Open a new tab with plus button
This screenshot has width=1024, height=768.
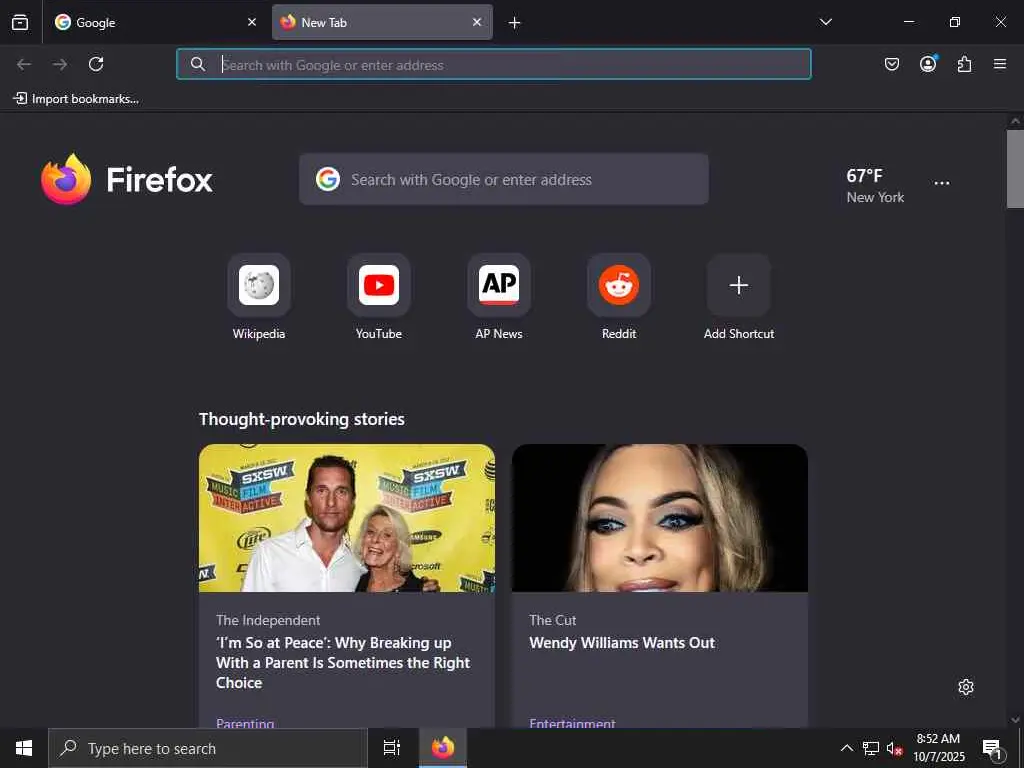pos(515,23)
